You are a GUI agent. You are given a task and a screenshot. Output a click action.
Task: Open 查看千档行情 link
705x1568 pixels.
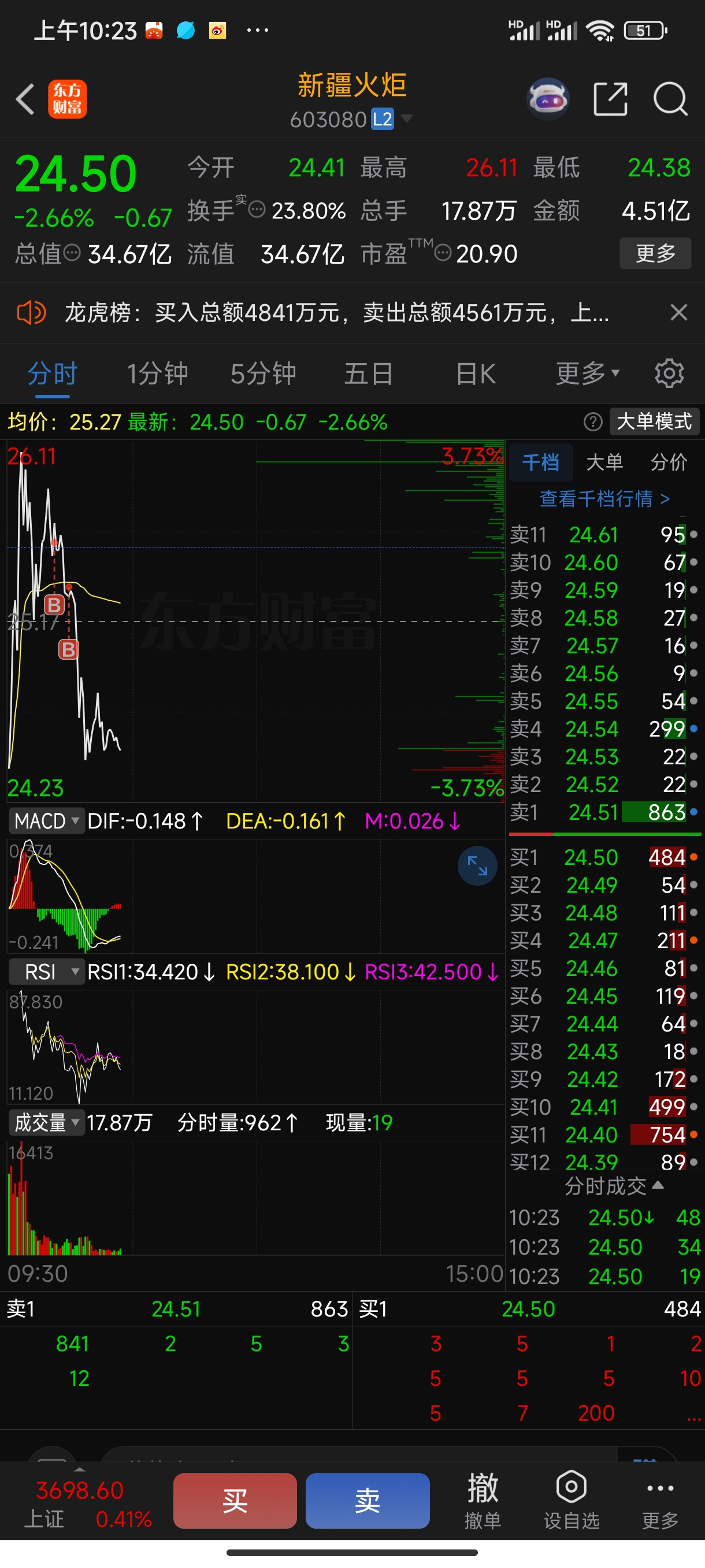pos(604,498)
